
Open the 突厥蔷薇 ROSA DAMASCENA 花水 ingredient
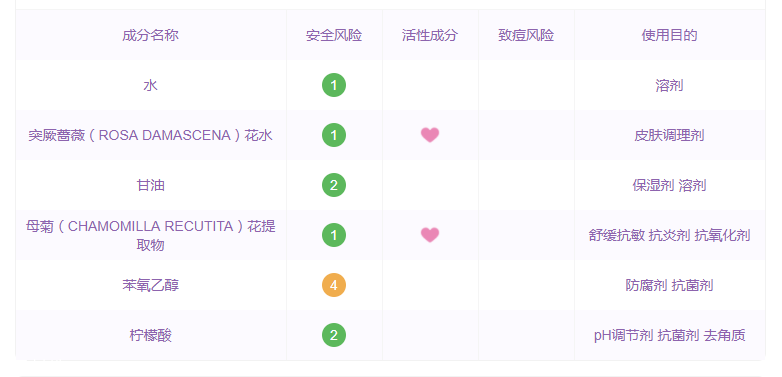pyautogui.click(x=150, y=135)
